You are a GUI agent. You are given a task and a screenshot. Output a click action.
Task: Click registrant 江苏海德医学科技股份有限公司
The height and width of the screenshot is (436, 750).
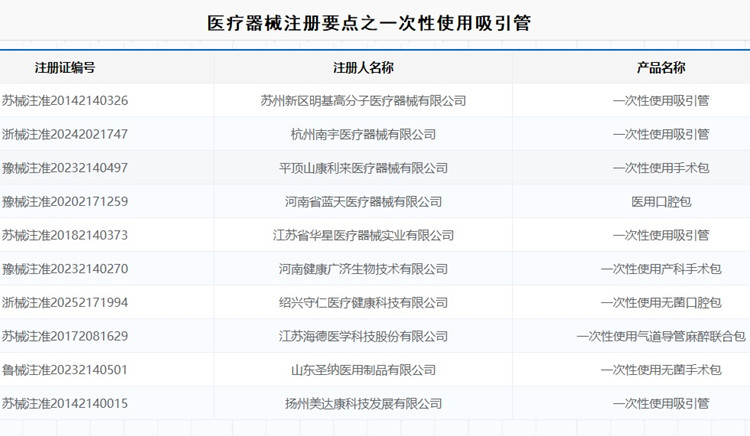click(363, 336)
